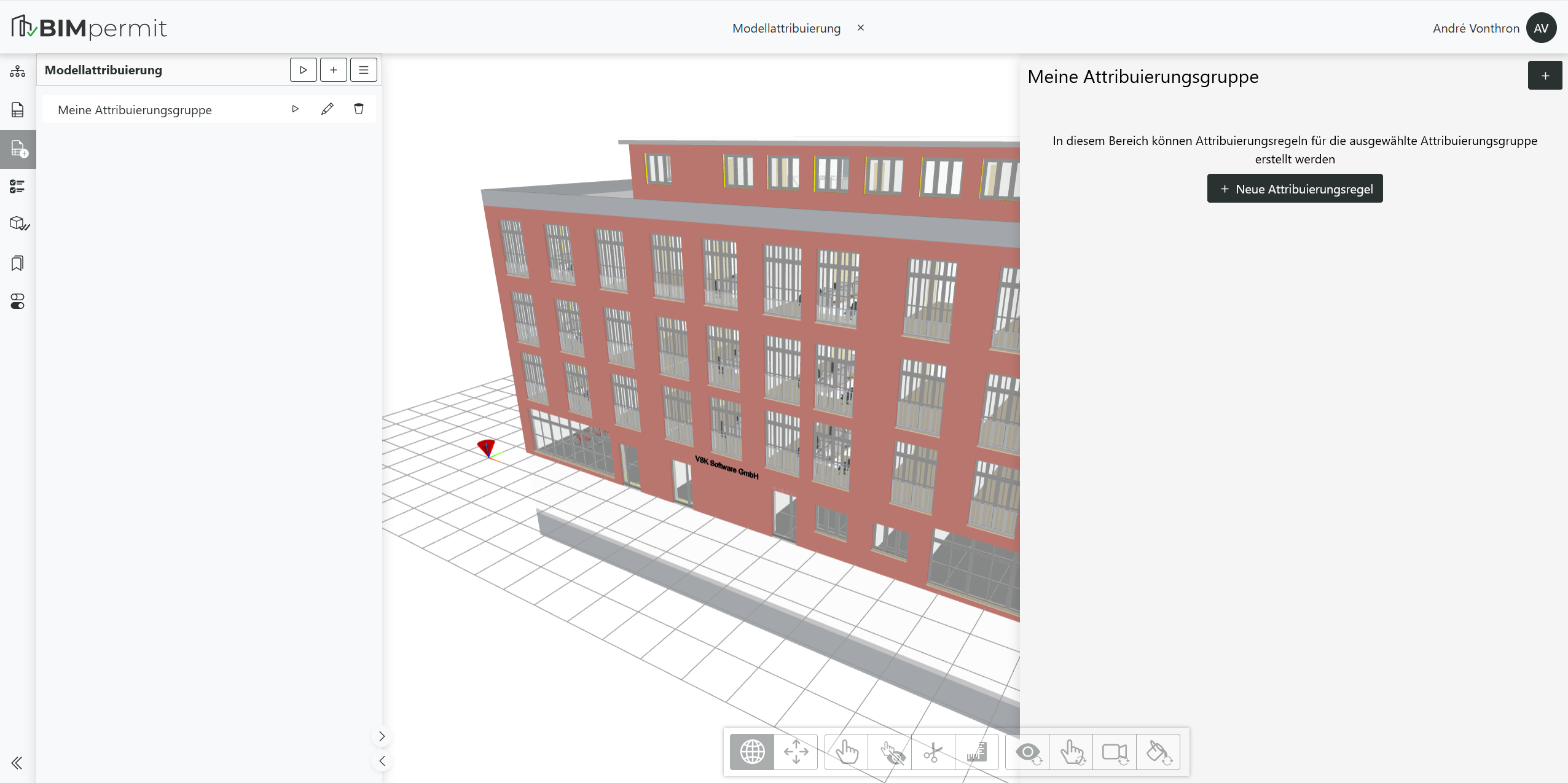
Task: Reset selection with the hand refresh icon
Action: click(1072, 752)
